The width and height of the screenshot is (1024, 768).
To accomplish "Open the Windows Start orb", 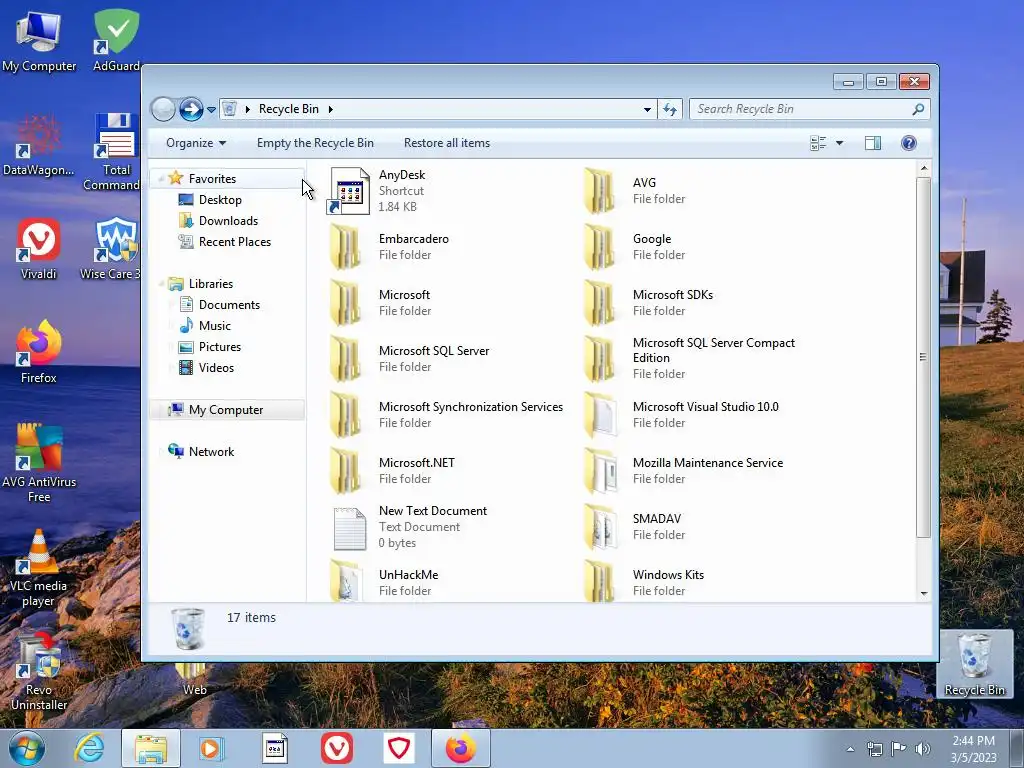I will point(26,748).
